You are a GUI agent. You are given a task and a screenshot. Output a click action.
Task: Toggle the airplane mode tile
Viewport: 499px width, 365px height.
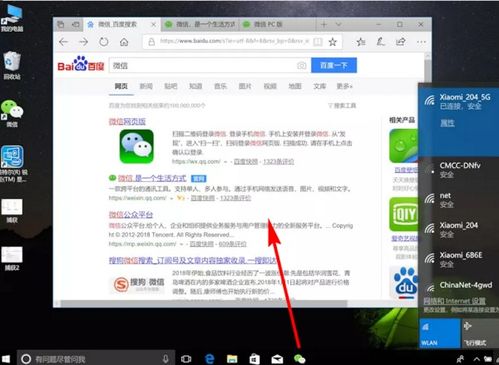coord(480,333)
